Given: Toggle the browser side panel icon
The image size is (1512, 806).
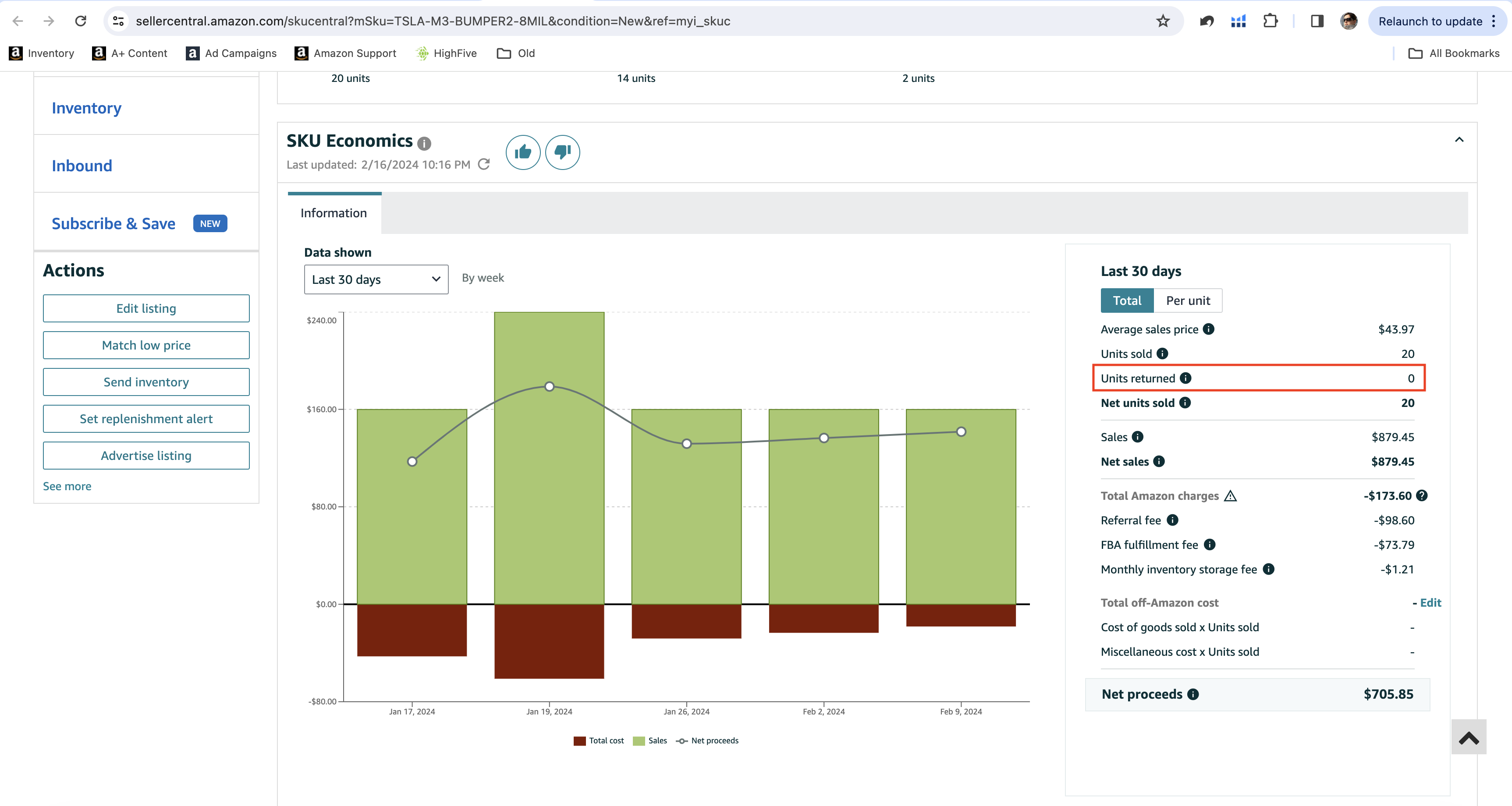Looking at the screenshot, I should (1317, 21).
